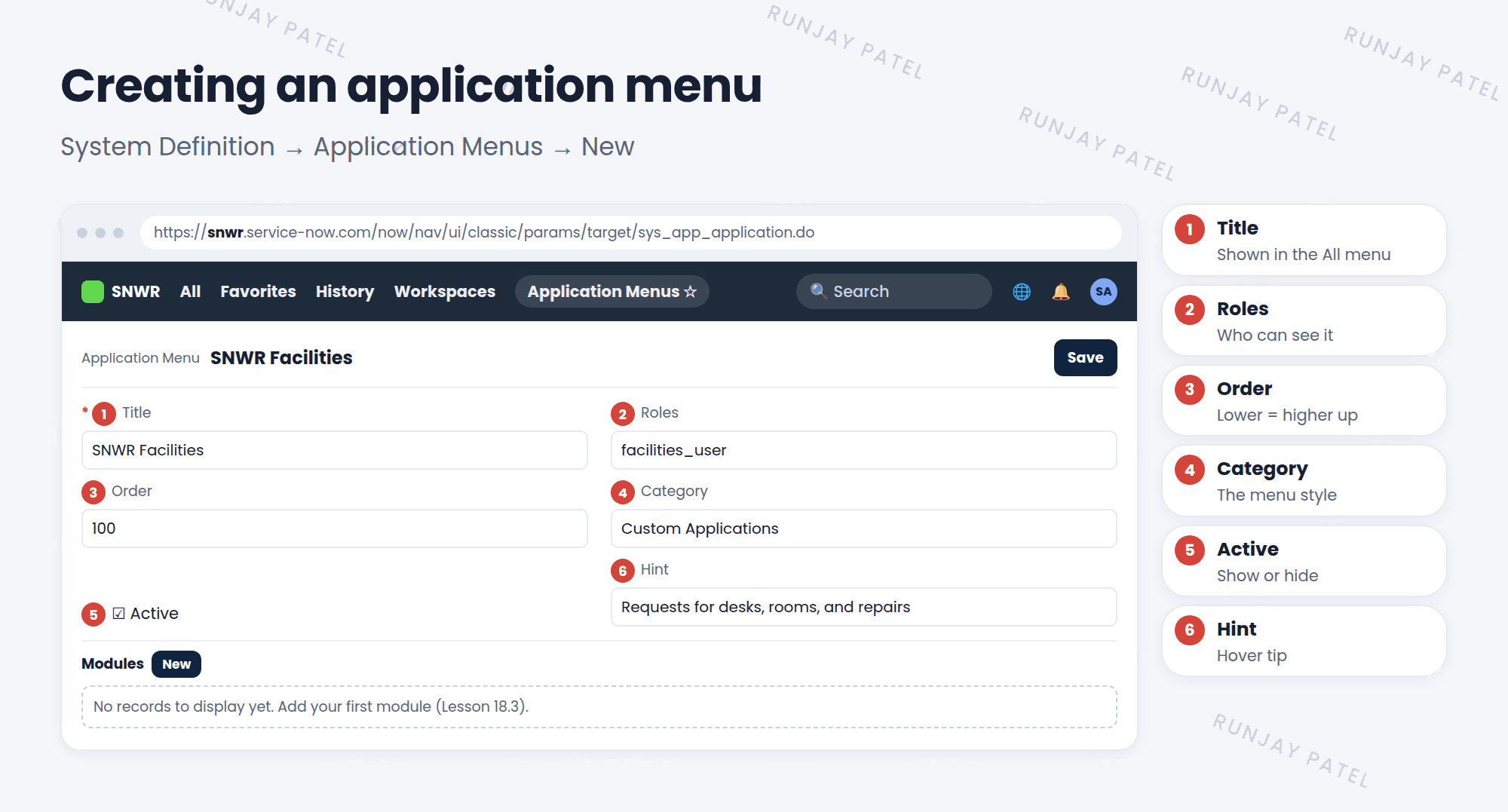Image resolution: width=1508 pixels, height=812 pixels.
Task: Click the search magnifier icon
Action: click(x=818, y=291)
